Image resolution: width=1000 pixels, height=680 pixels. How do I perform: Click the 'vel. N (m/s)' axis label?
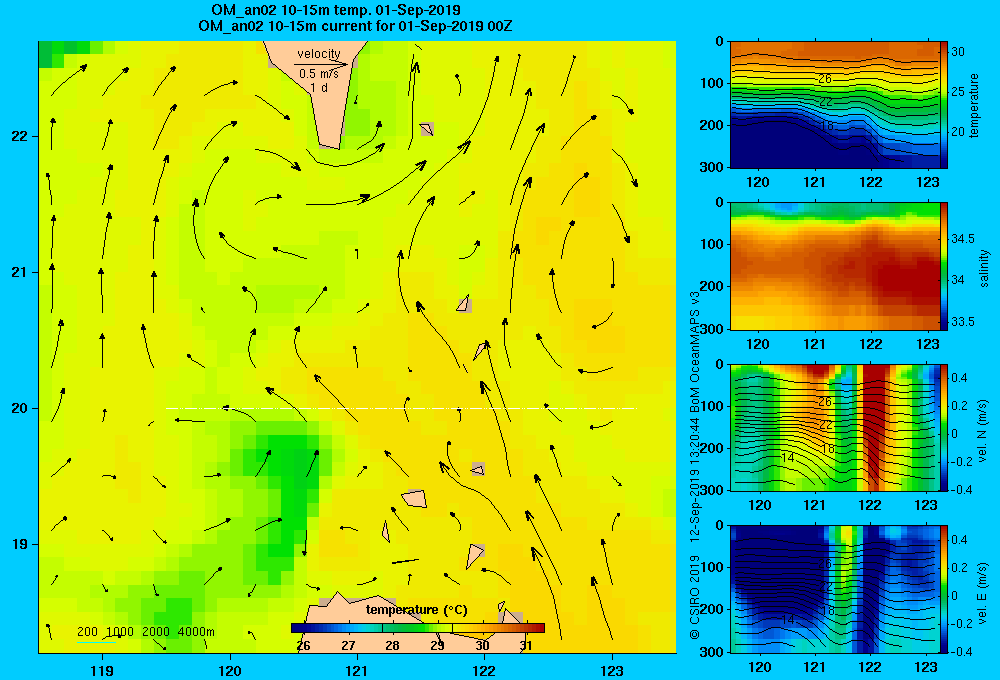(983, 431)
